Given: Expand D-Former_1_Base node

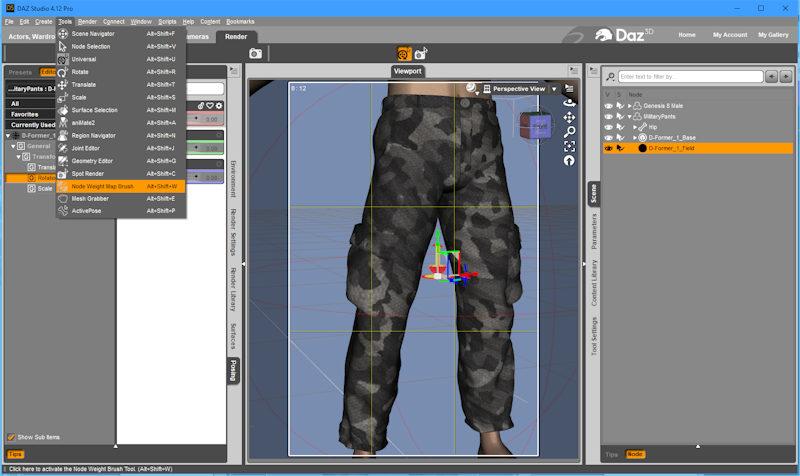Looking at the screenshot, I should 635,138.
